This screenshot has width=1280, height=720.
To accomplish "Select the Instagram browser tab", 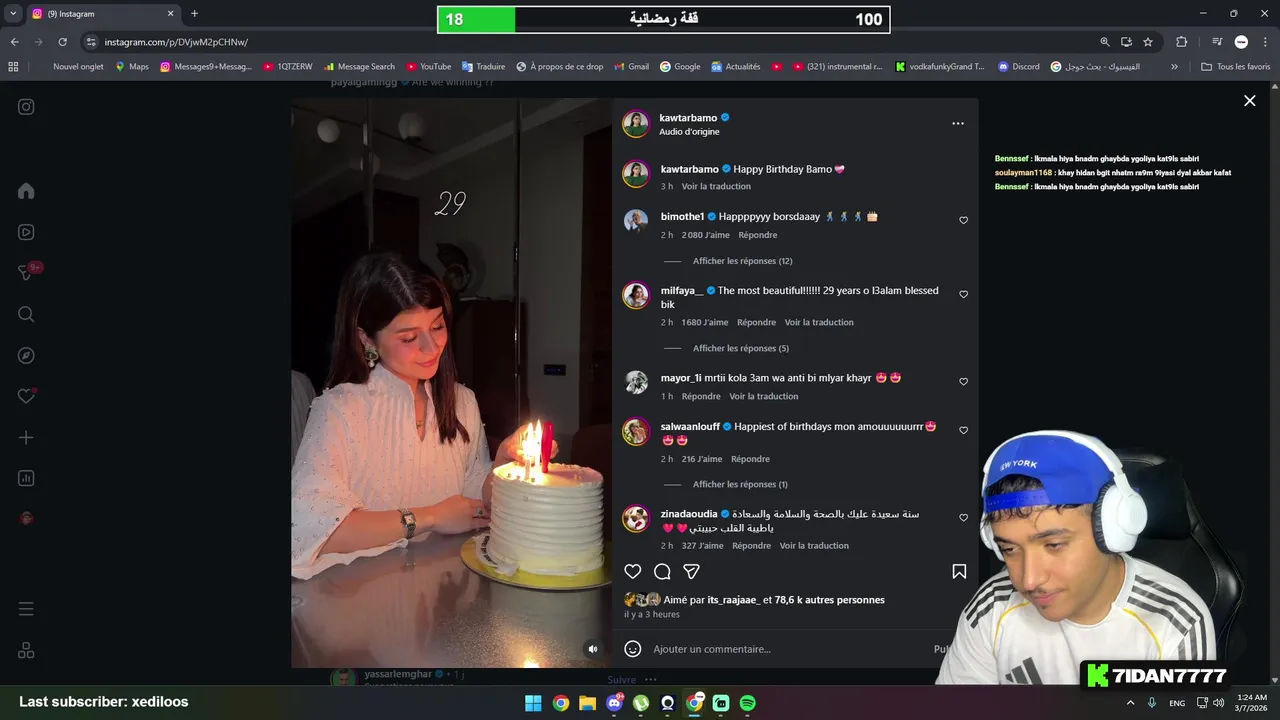I will (103, 14).
